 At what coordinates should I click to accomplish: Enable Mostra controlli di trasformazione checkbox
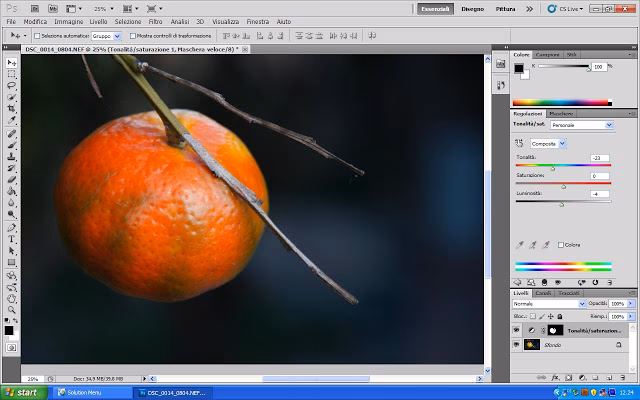[x=133, y=36]
